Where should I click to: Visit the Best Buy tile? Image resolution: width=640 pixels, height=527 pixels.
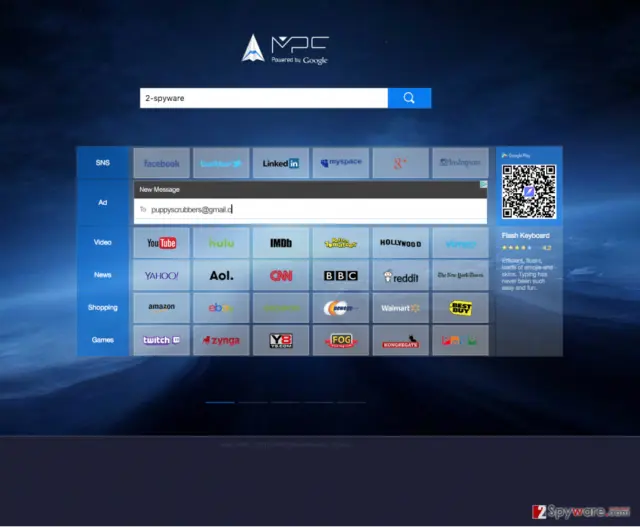point(460,308)
